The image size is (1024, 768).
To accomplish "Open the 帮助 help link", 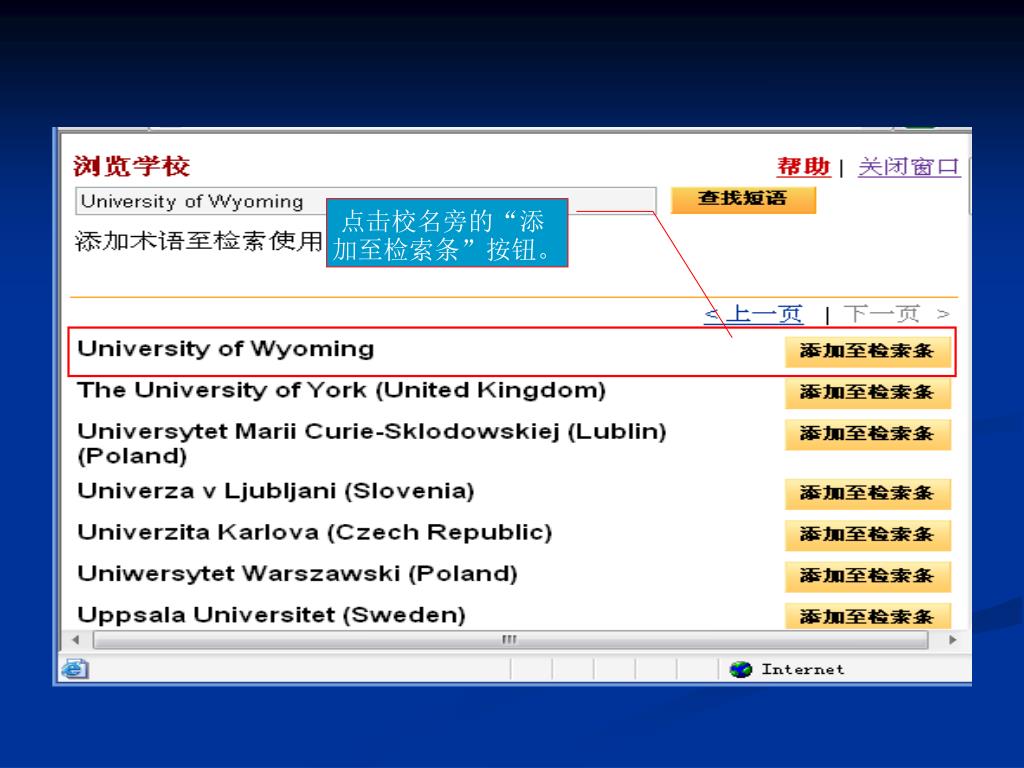I will 803,167.
